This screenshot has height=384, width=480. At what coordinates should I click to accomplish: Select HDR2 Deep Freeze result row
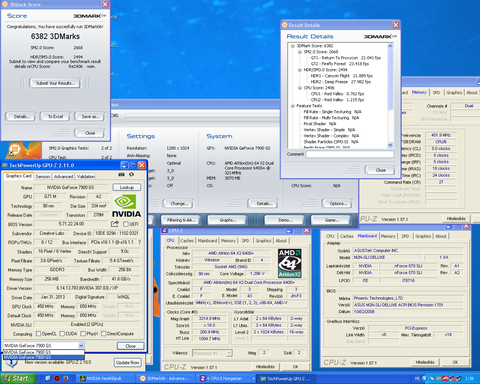341,82
